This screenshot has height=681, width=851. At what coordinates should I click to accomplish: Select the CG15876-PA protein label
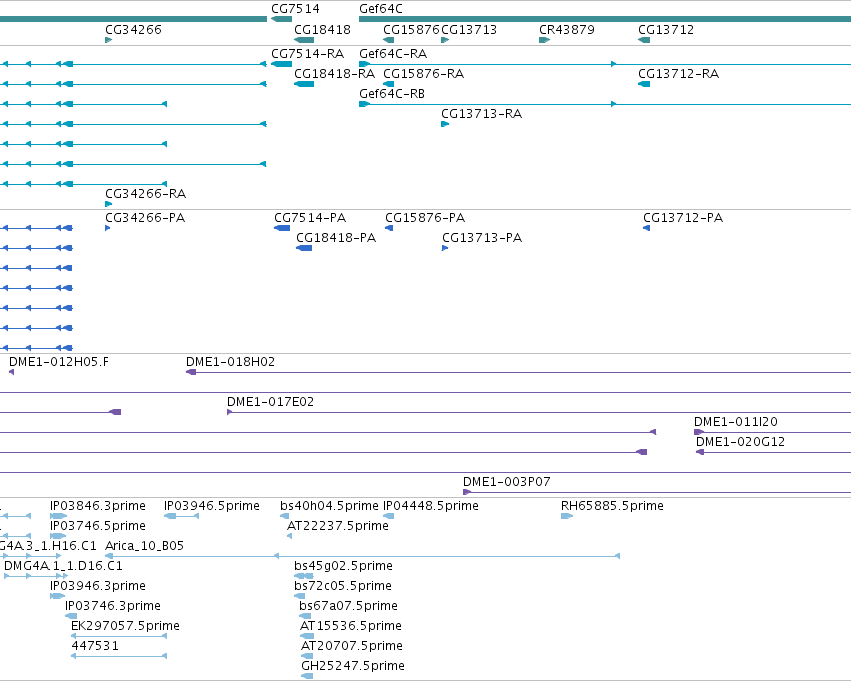pyautogui.click(x=425, y=218)
